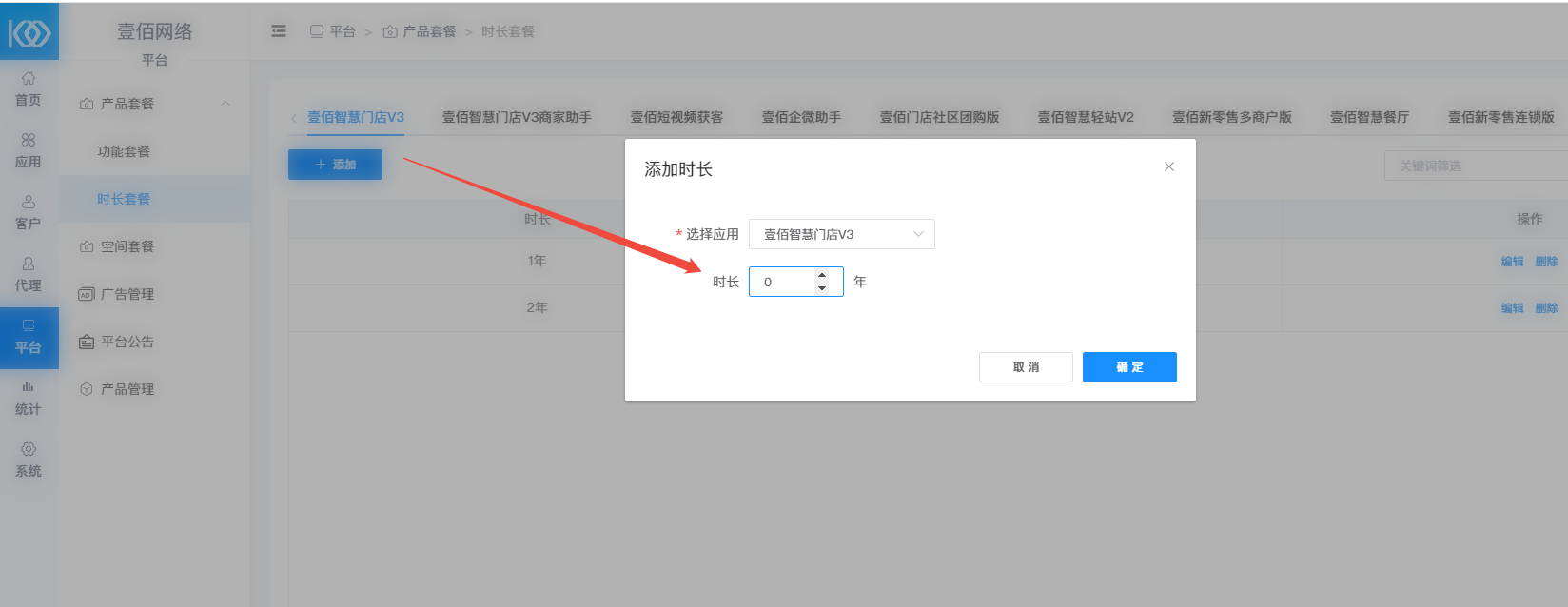
Task: Open the 首页 home section
Action: (x=29, y=89)
